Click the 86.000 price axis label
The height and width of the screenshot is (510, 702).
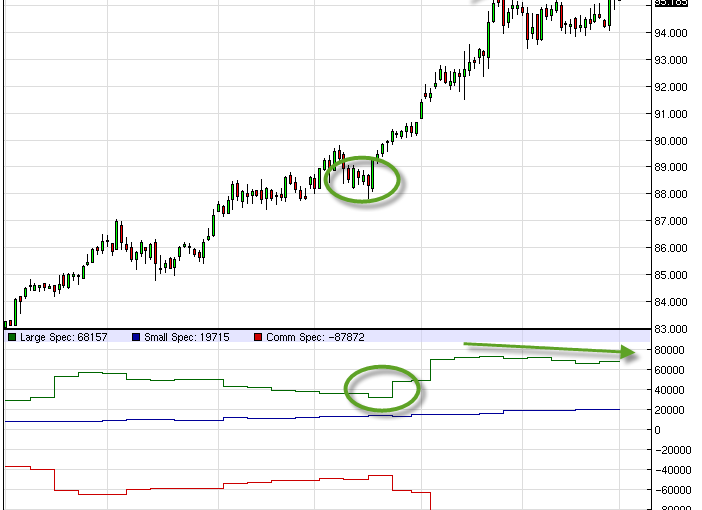671,248
